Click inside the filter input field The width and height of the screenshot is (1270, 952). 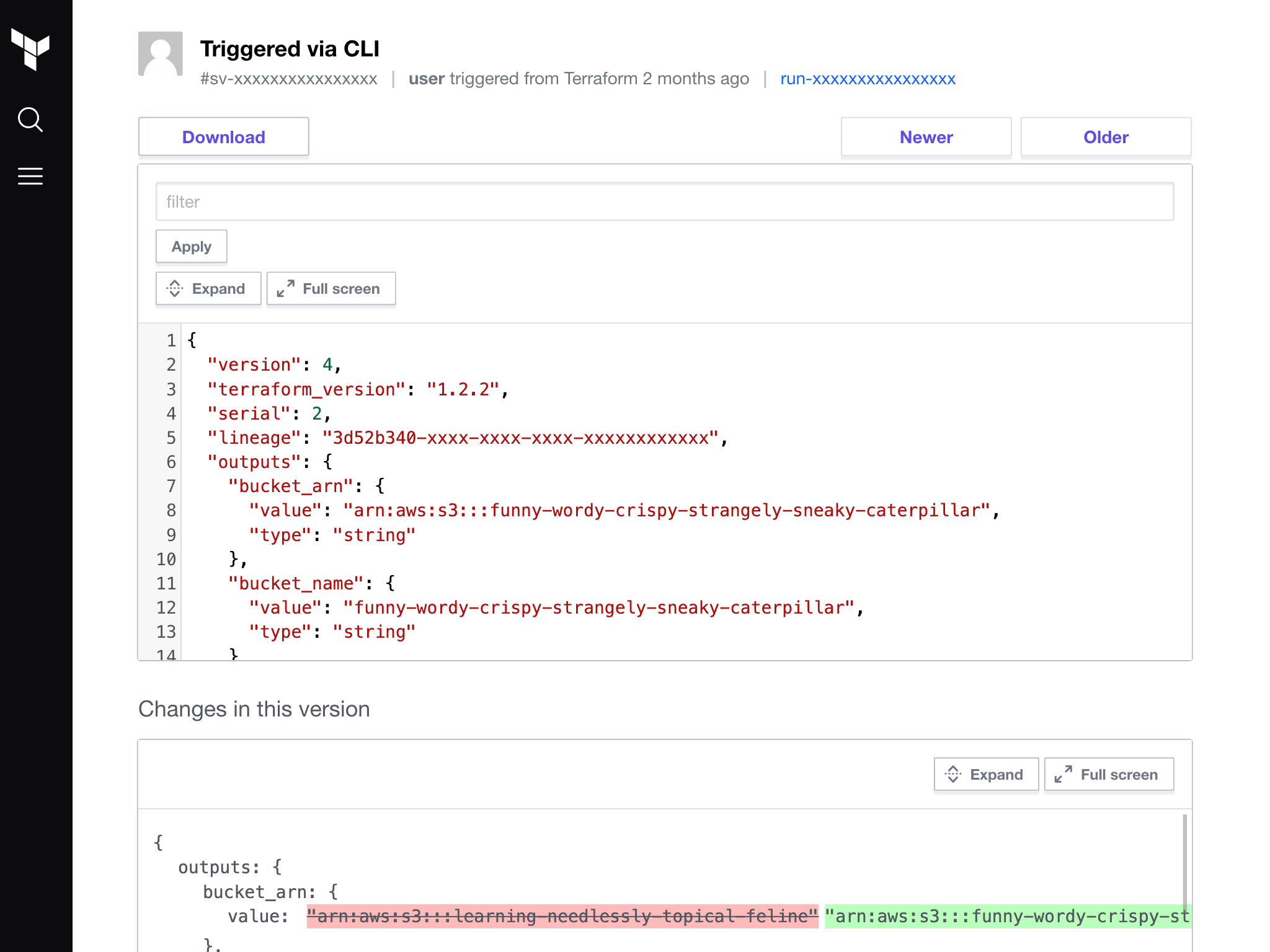(665, 201)
